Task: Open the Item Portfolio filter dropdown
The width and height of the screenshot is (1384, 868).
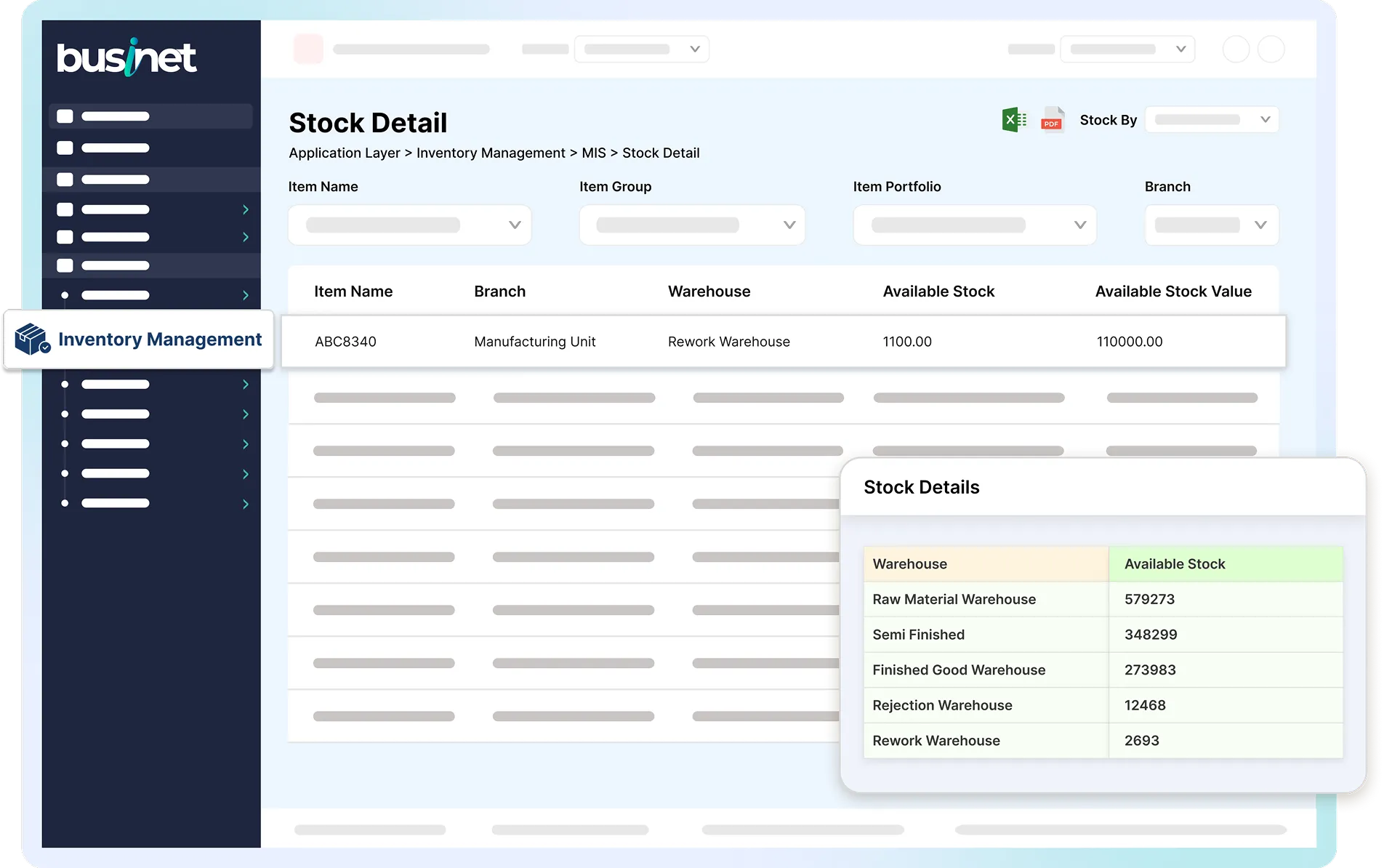Action: pos(975,225)
